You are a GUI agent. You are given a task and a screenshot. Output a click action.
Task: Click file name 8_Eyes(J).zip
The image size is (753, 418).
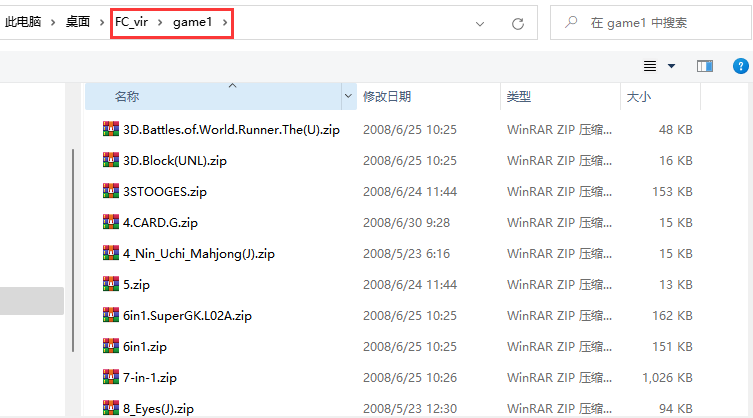(158, 408)
